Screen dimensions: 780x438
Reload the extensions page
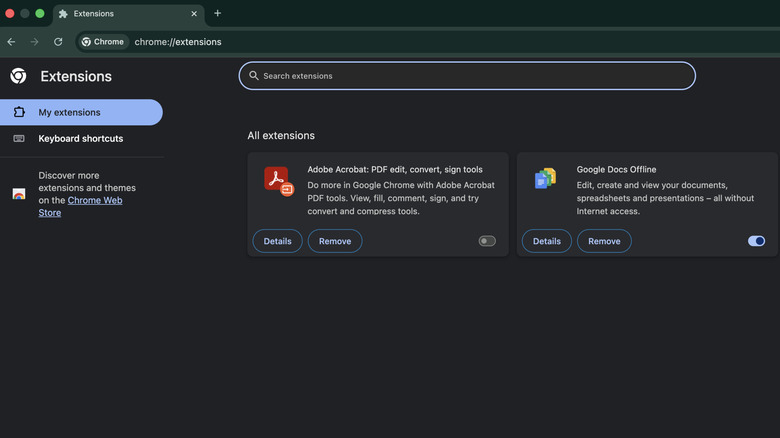point(58,42)
